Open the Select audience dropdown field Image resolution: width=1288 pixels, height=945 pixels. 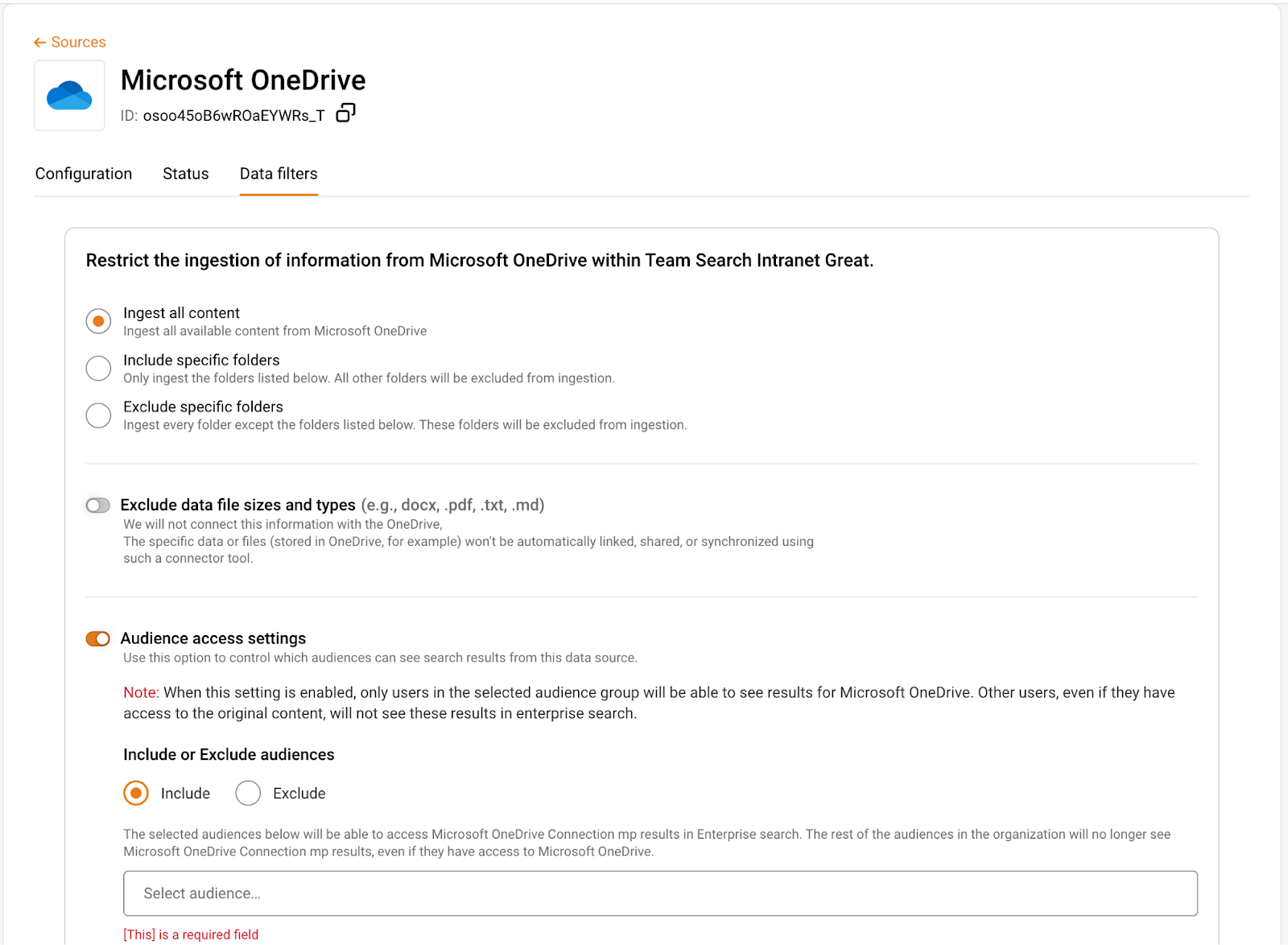click(659, 893)
